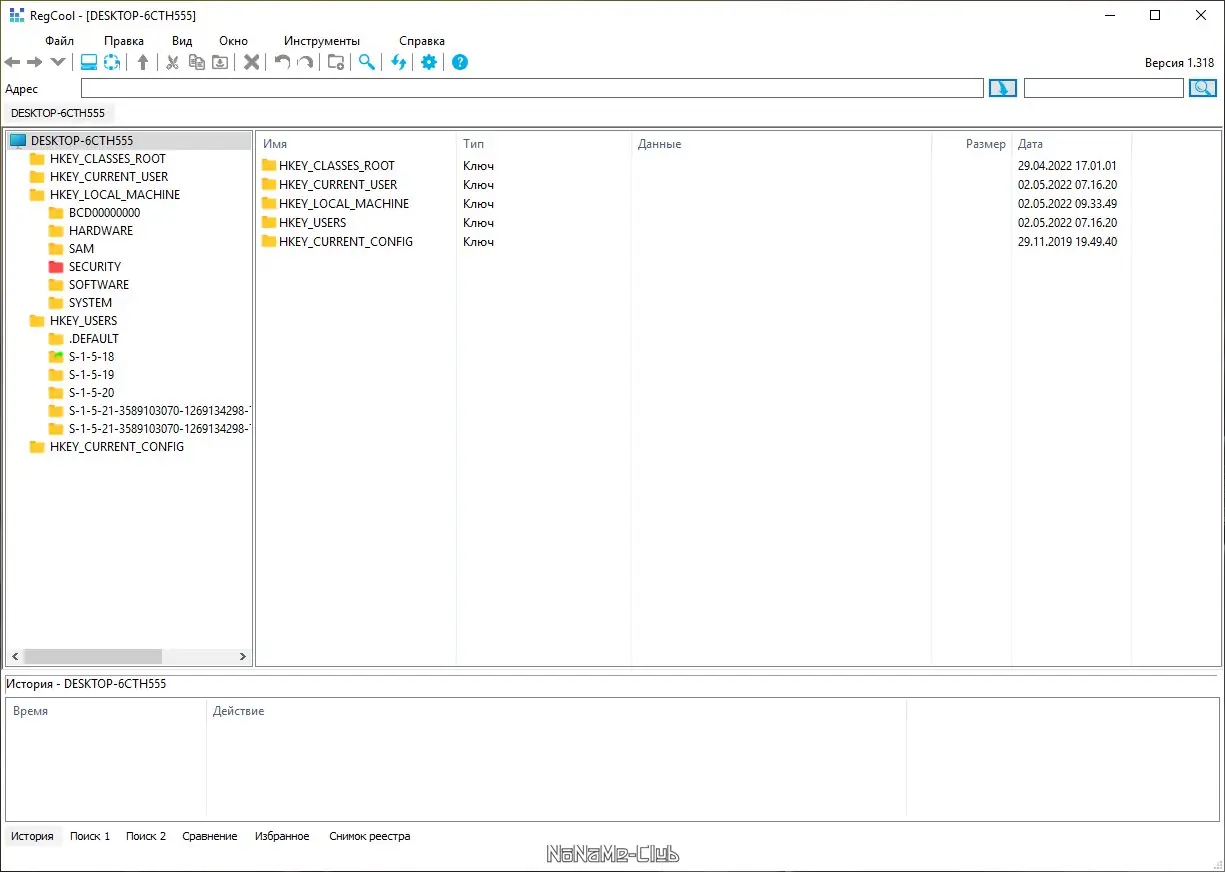Go up one level with up arrow
Screen dimensions: 1225x872
pos(143,62)
